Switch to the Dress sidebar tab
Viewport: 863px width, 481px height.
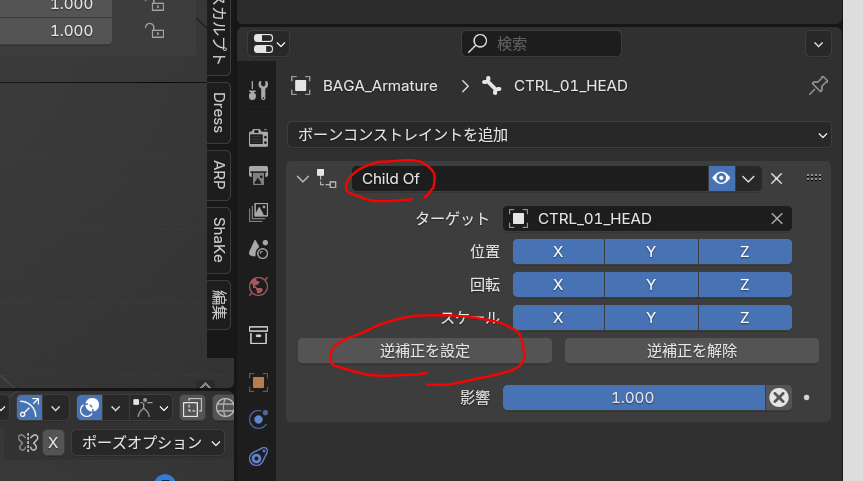point(218,113)
